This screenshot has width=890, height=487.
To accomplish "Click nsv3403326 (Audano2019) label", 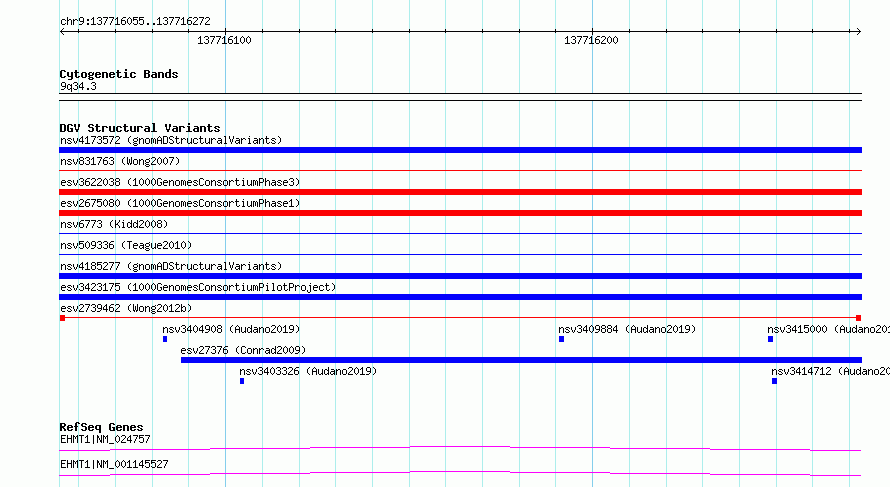I will [308, 371].
